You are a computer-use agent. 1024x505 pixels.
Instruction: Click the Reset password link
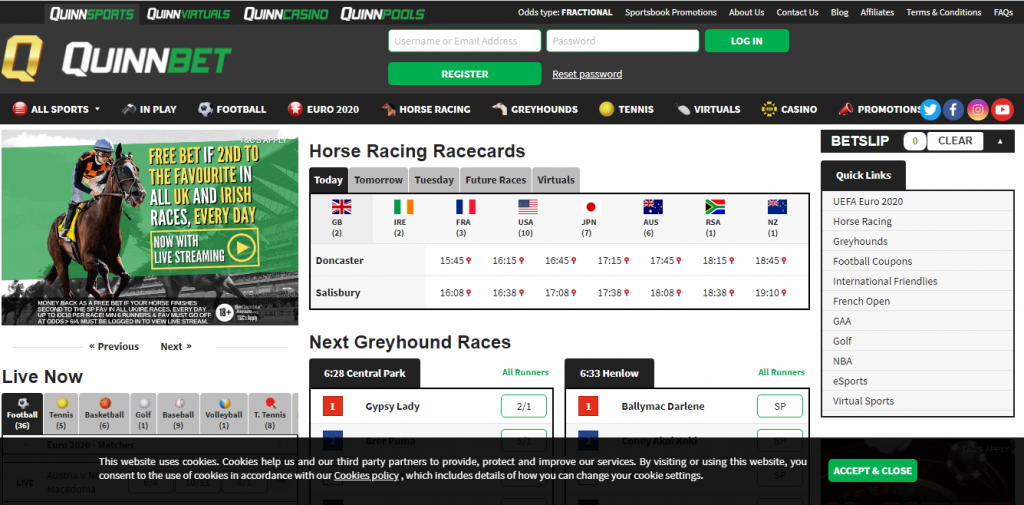point(587,74)
